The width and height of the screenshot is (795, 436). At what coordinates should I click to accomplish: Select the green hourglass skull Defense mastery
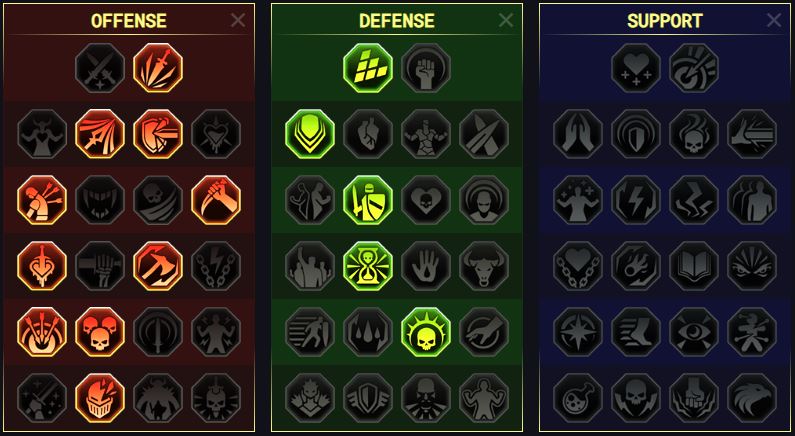point(368,266)
